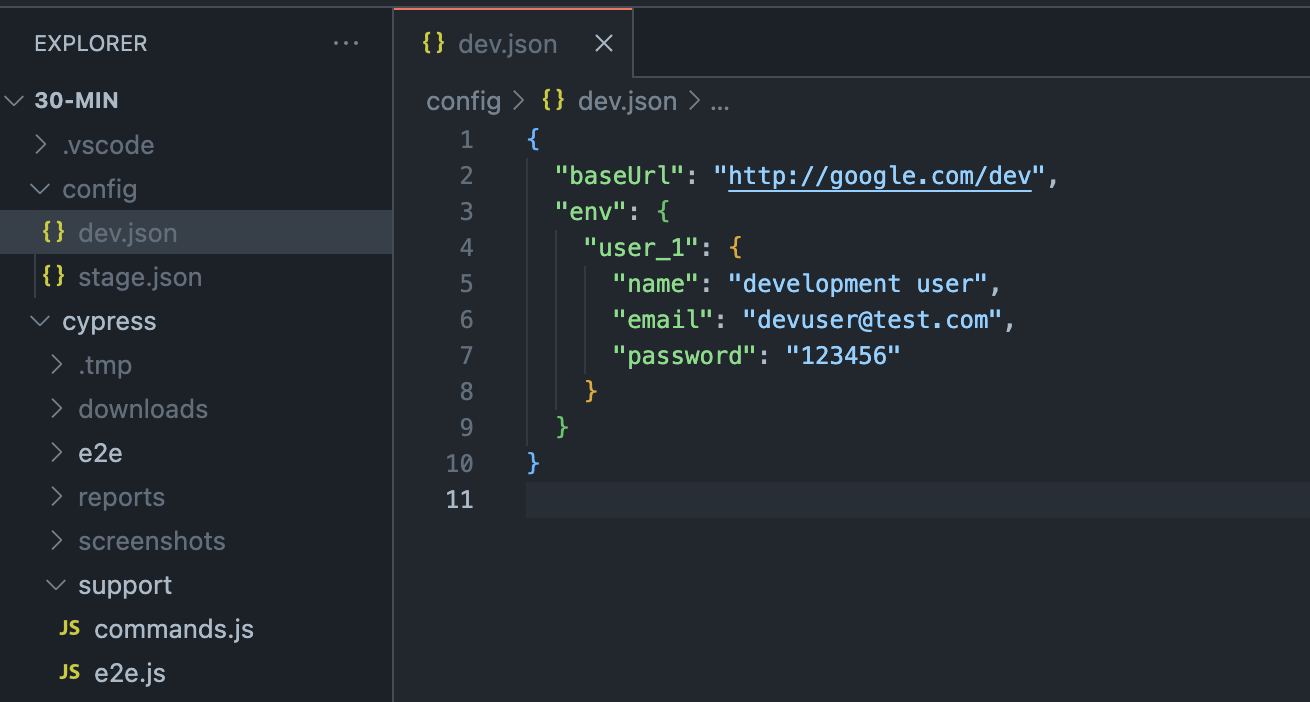Viewport: 1310px width, 702px height.
Task: Collapse the config folder
Action: pyautogui.click(x=39, y=188)
